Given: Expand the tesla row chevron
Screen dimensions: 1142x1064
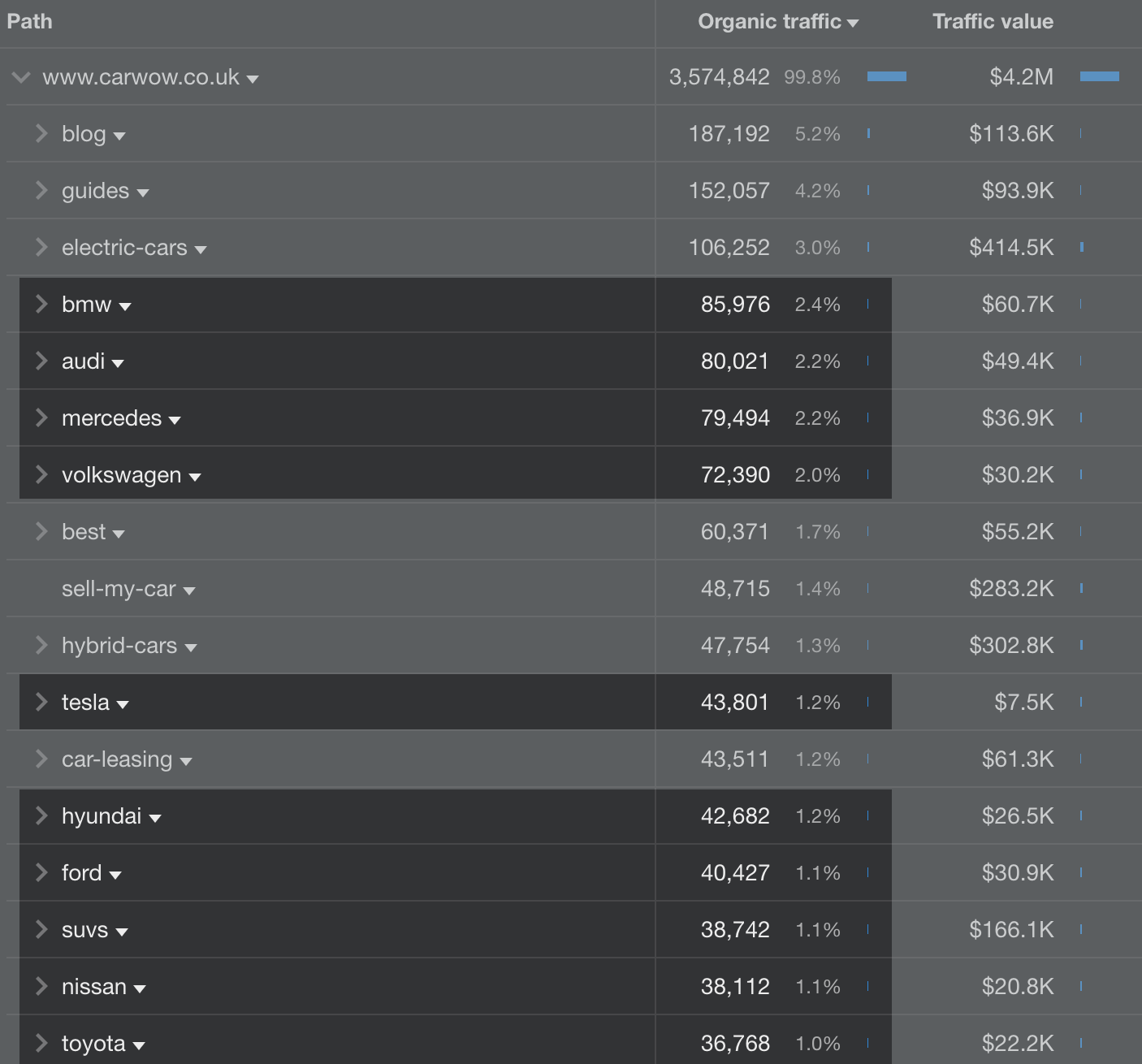Looking at the screenshot, I should (41, 703).
